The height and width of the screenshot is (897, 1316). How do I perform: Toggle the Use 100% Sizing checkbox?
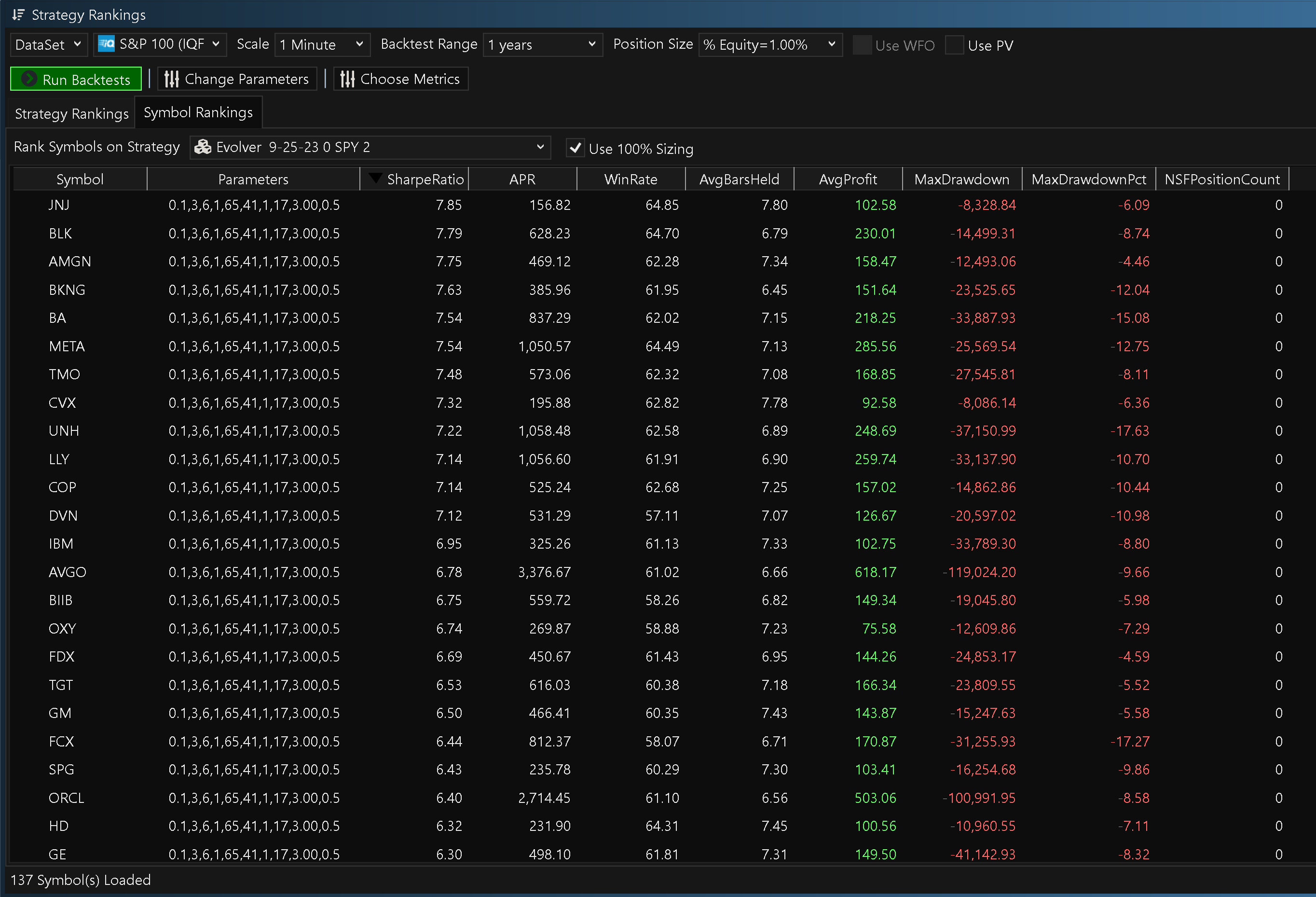click(x=576, y=148)
